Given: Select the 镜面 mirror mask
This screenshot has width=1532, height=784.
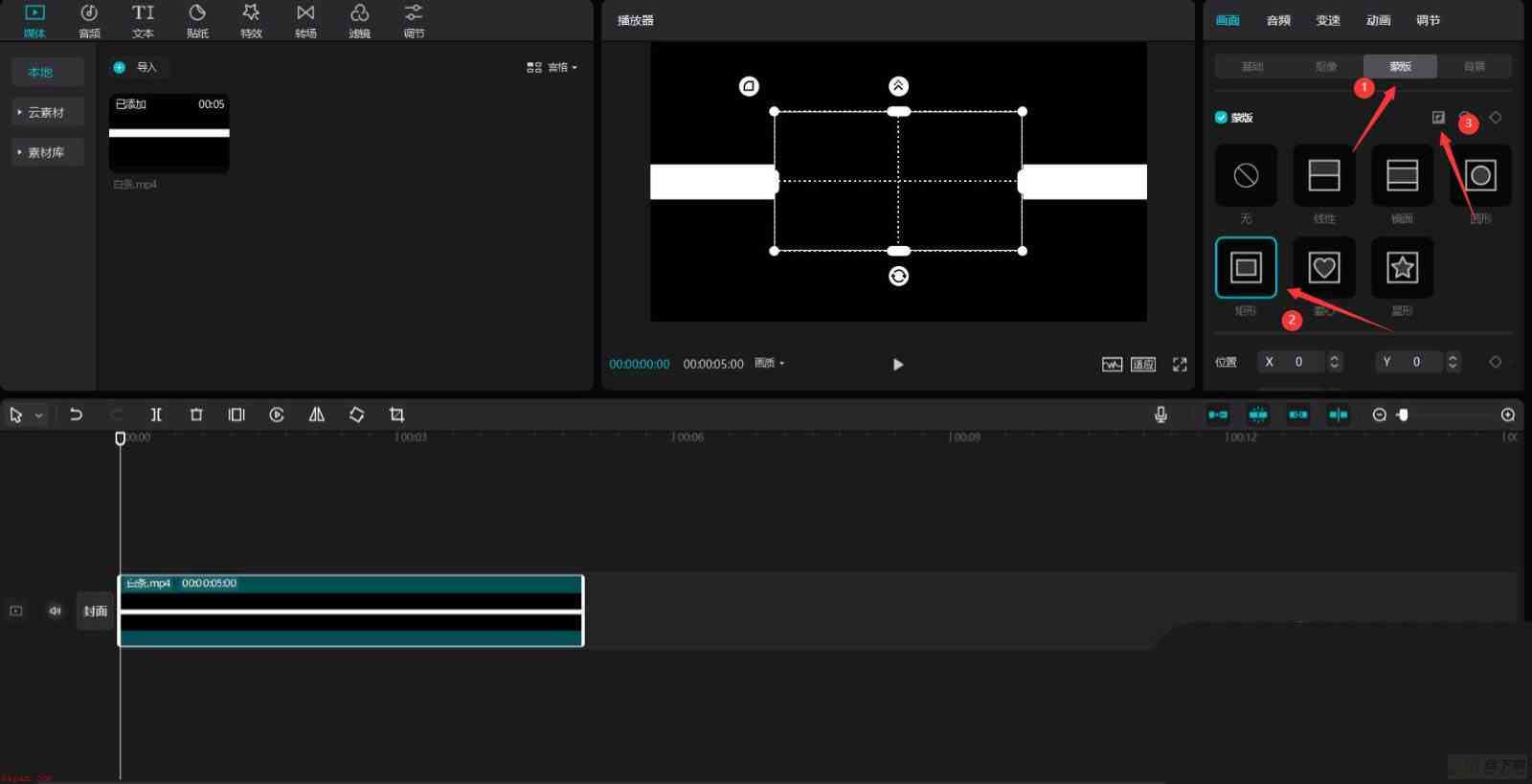Looking at the screenshot, I should coord(1403,175).
